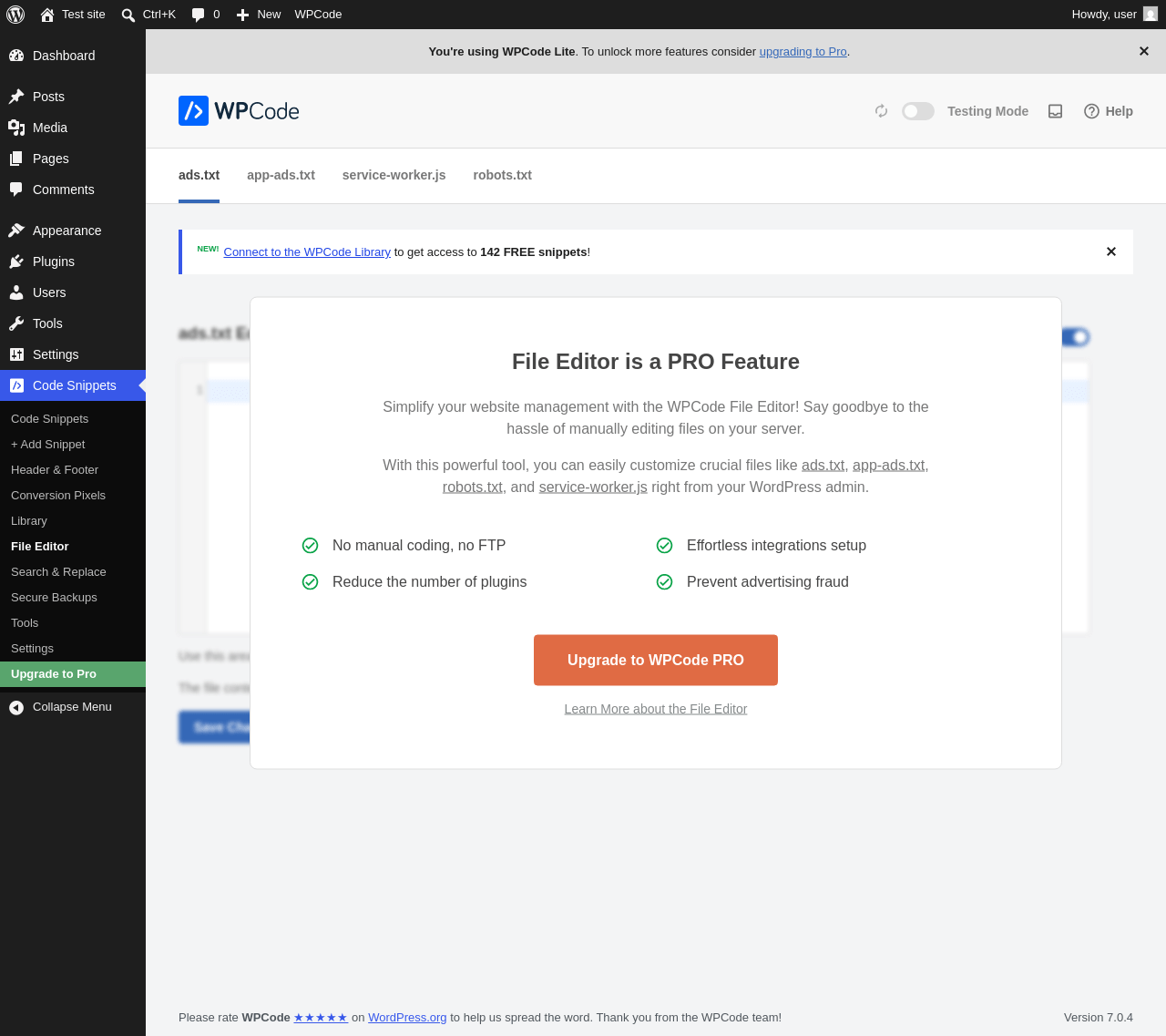Open the Ctrl+K search command

click(x=148, y=15)
